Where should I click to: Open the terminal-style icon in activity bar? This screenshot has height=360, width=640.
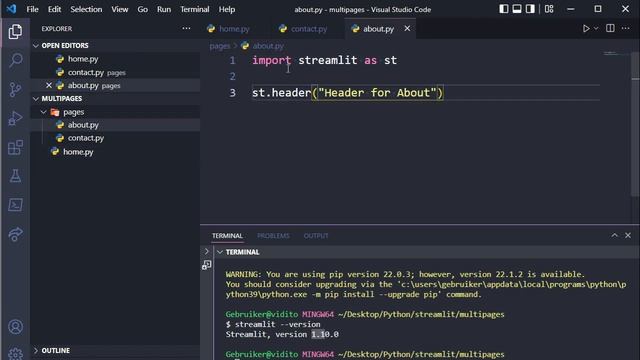coord(15,205)
